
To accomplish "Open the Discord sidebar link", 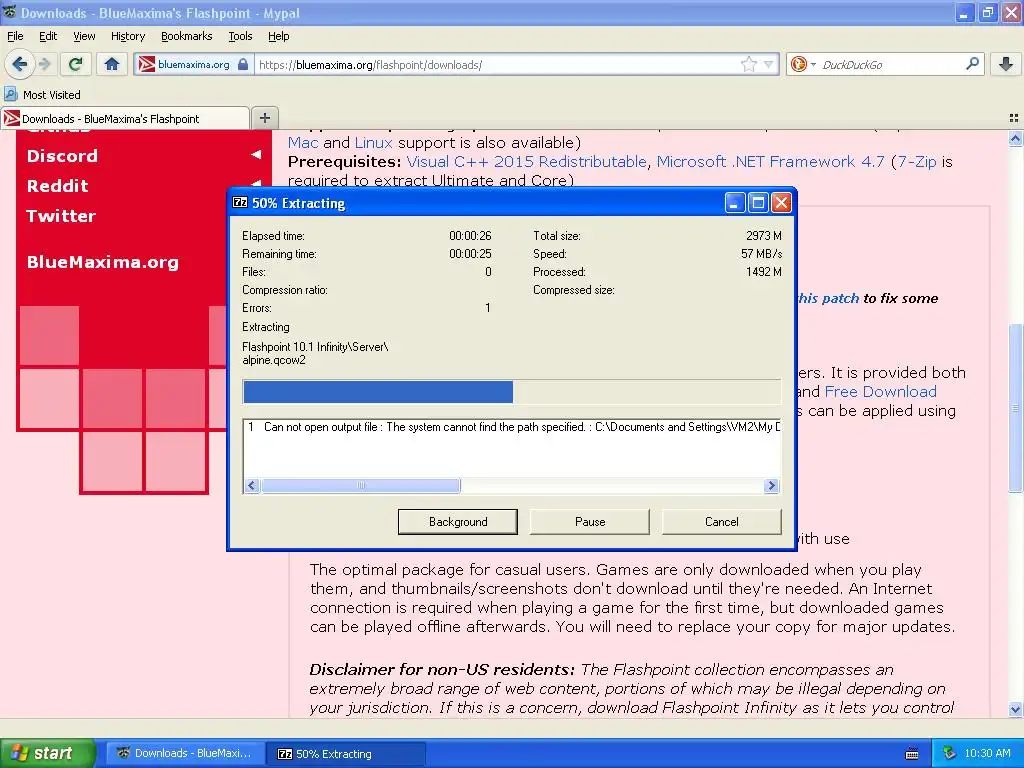I will tap(62, 156).
